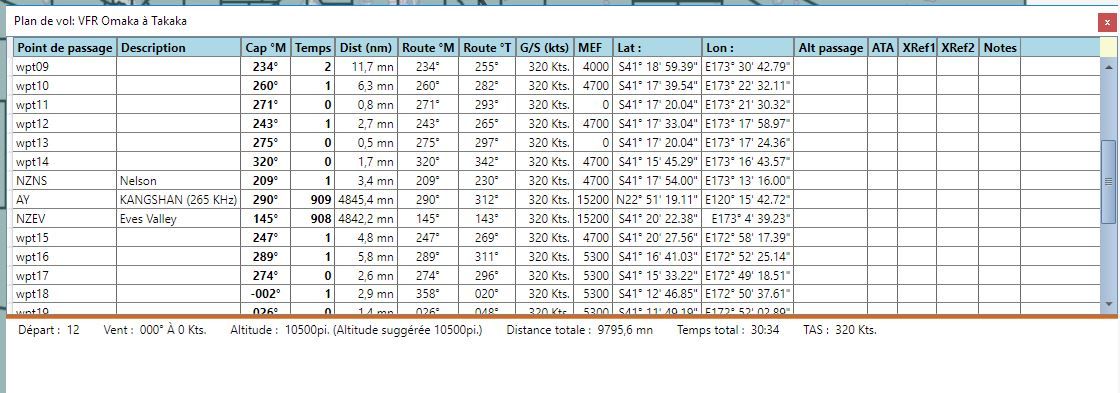The width and height of the screenshot is (1120, 393).
Task: Click the MEF column header
Action: tap(593, 48)
